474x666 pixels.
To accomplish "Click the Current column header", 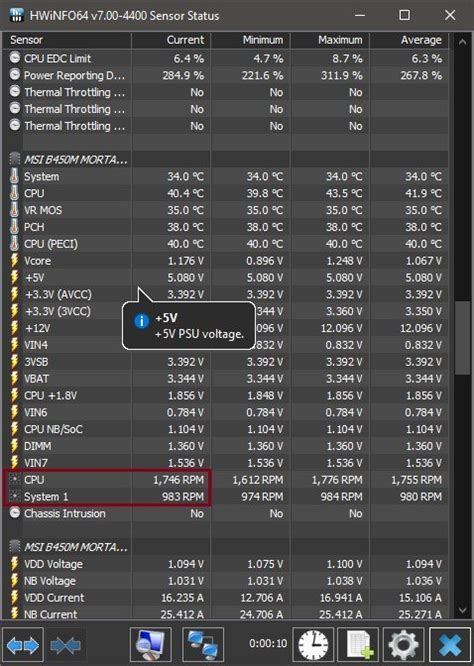I will [x=171, y=40].
